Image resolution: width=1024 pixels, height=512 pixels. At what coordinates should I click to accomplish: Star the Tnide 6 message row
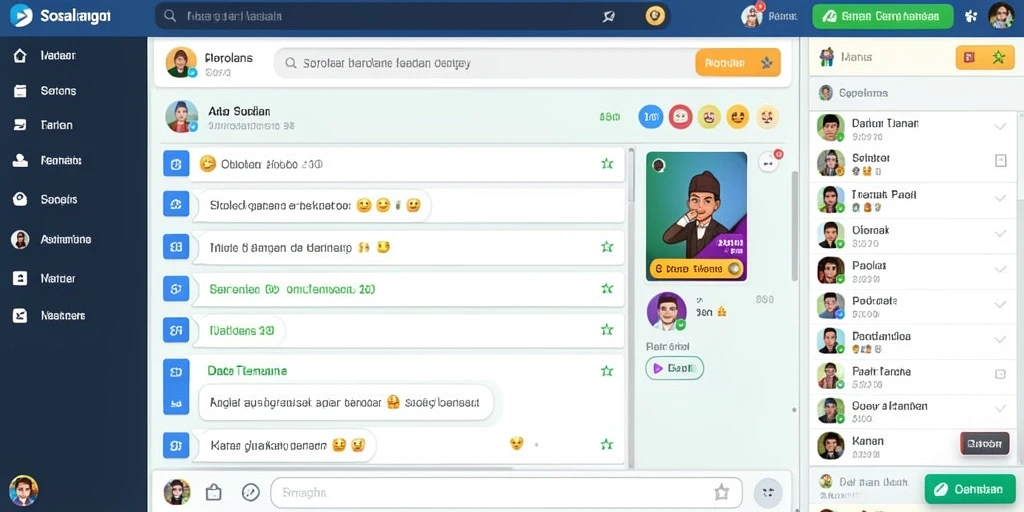pyautogui.click(x=607, y=247)
